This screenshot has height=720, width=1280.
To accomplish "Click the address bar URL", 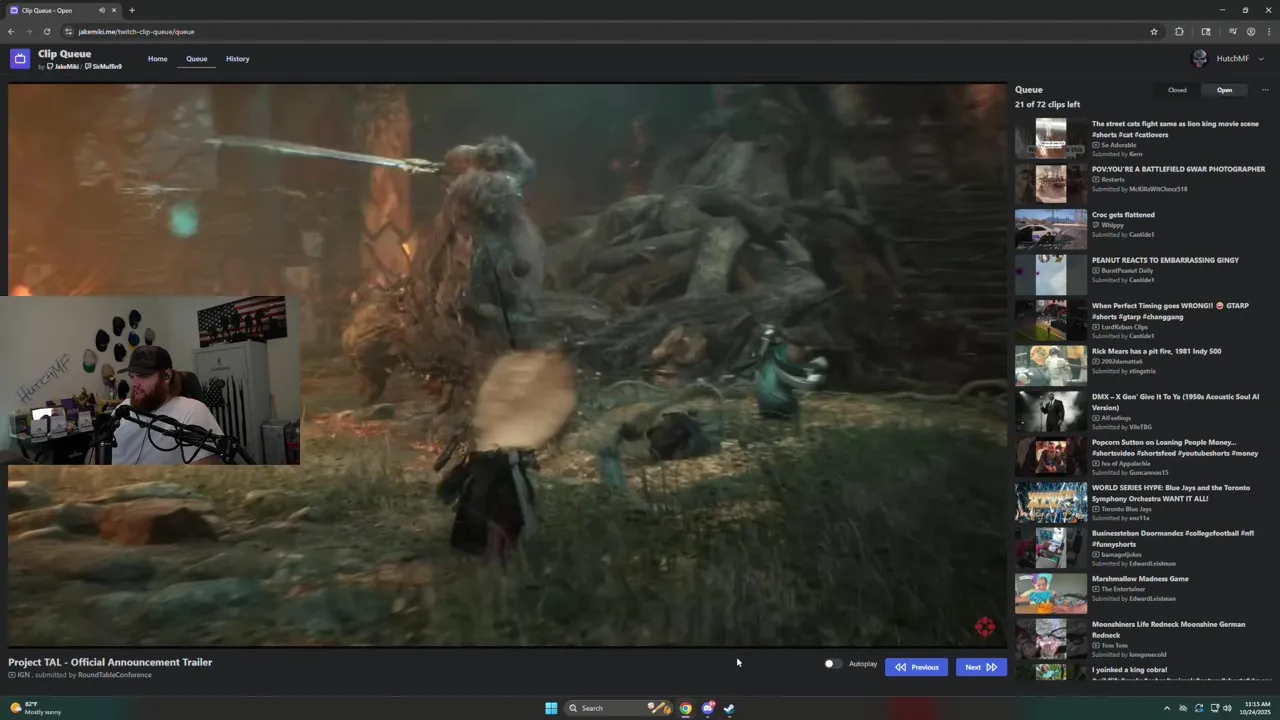I will [137, 31].
